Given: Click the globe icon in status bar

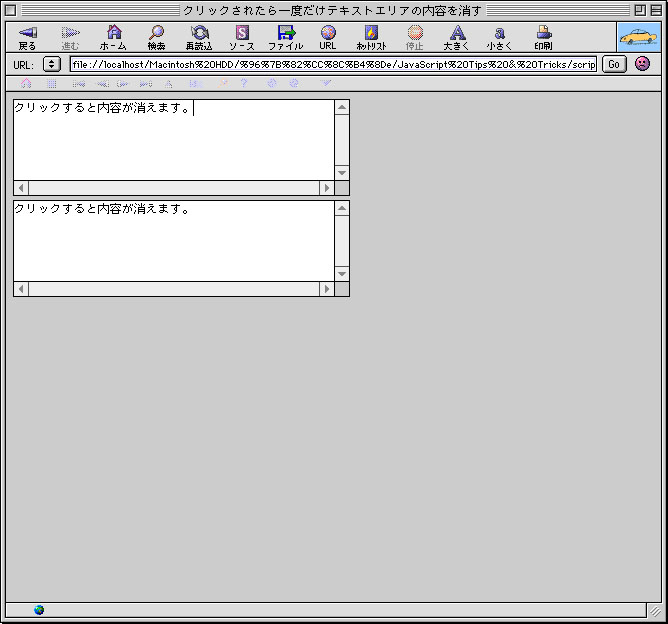Looking at the screenshot, I should [x=39, y=610].
